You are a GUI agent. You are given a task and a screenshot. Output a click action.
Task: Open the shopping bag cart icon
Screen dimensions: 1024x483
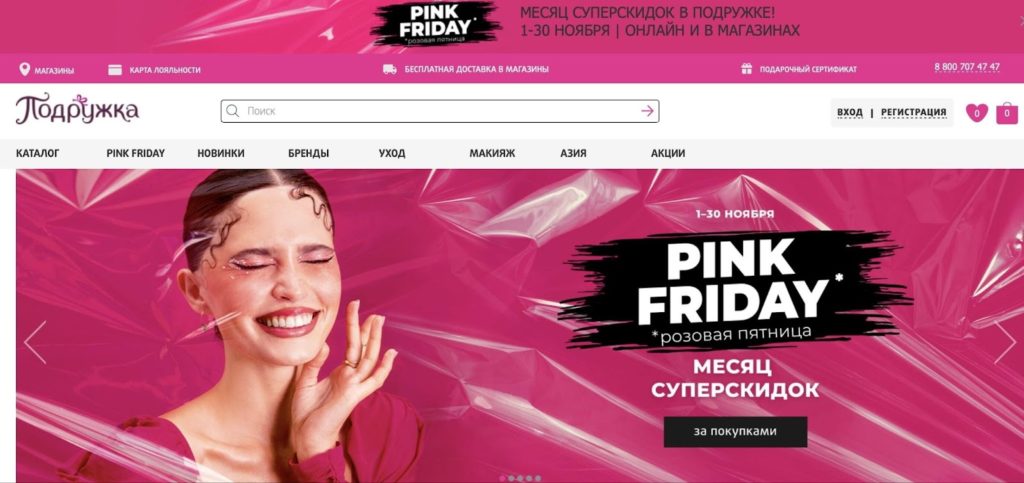point(1006,113)
